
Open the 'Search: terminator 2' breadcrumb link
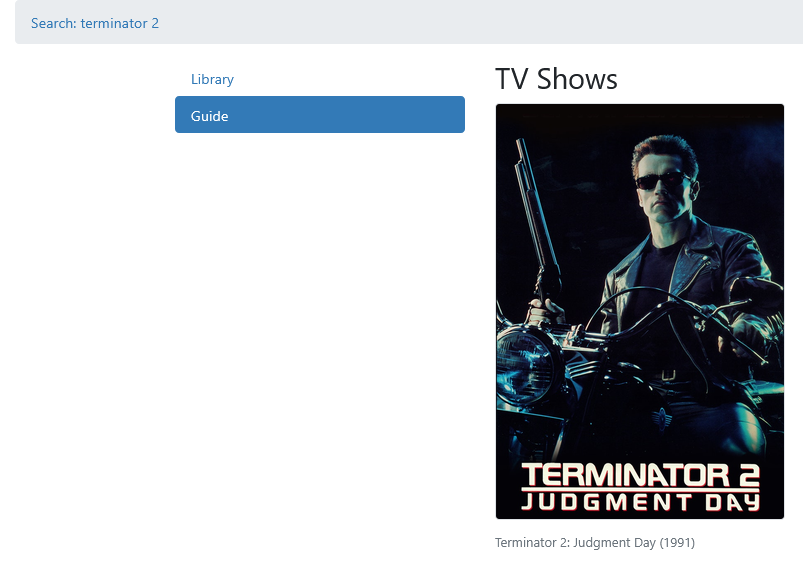click(x=95, y=24)
